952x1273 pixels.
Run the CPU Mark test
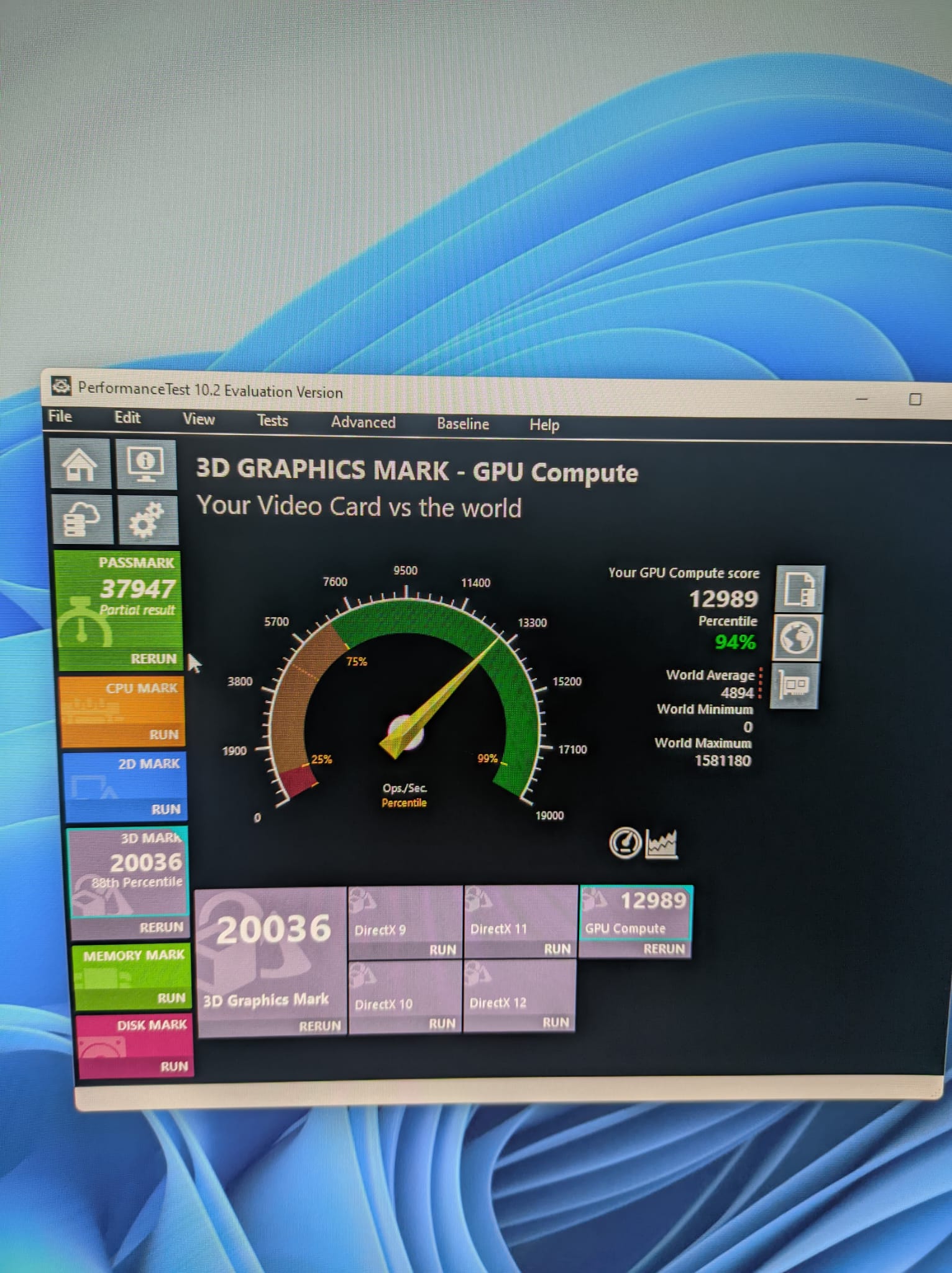[x=164, y=735]
